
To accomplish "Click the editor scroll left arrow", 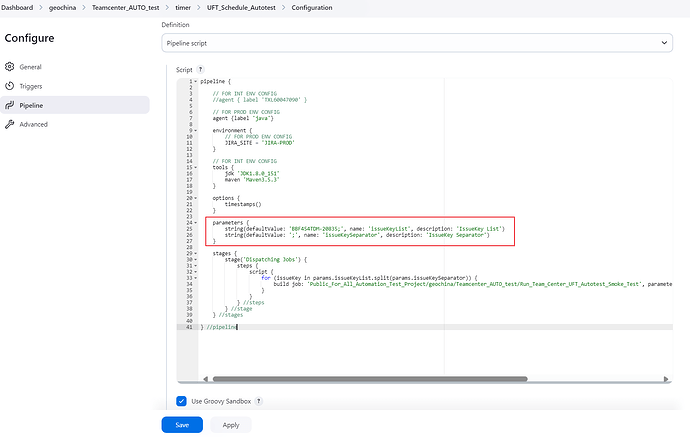I will (206, 379).
